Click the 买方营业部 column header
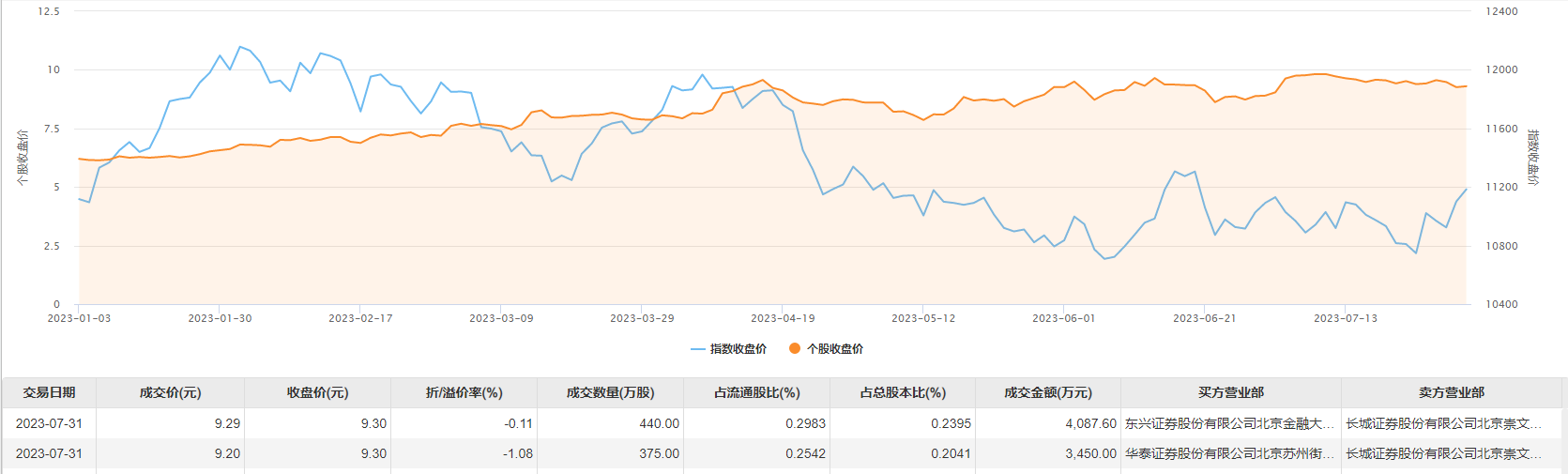This screenshot has height=474, width=1568. click(1230, 393)
